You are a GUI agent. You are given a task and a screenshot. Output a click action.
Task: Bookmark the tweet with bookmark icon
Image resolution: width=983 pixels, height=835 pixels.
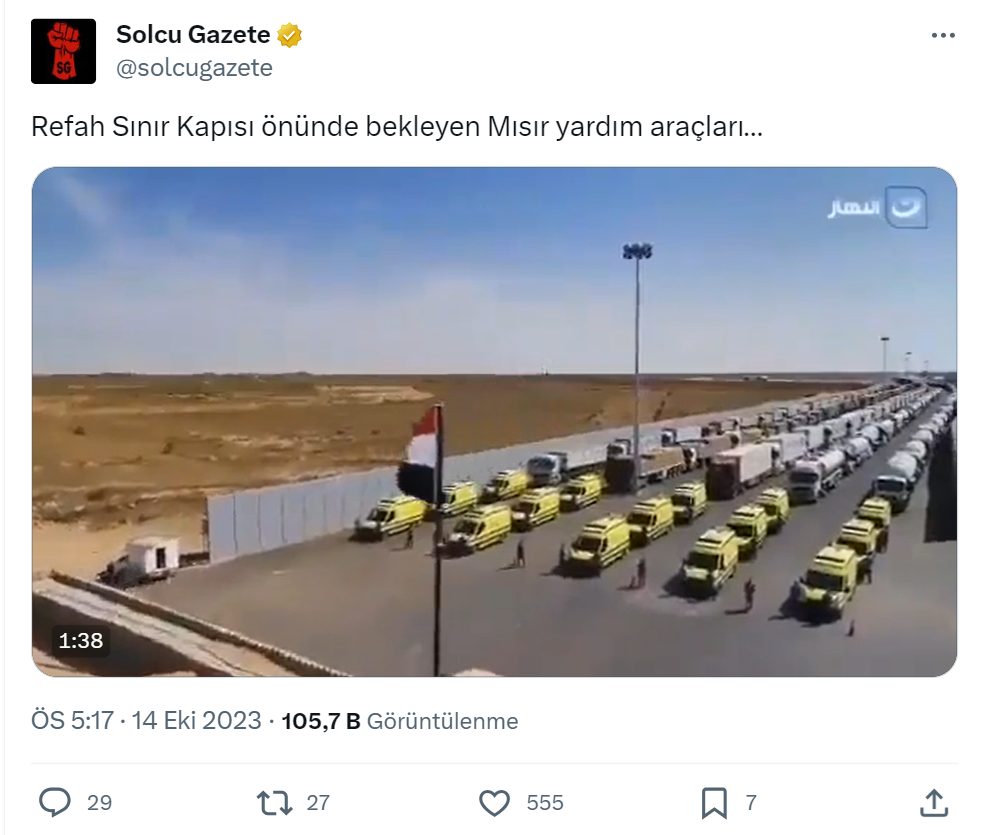(x=714, y=803)
